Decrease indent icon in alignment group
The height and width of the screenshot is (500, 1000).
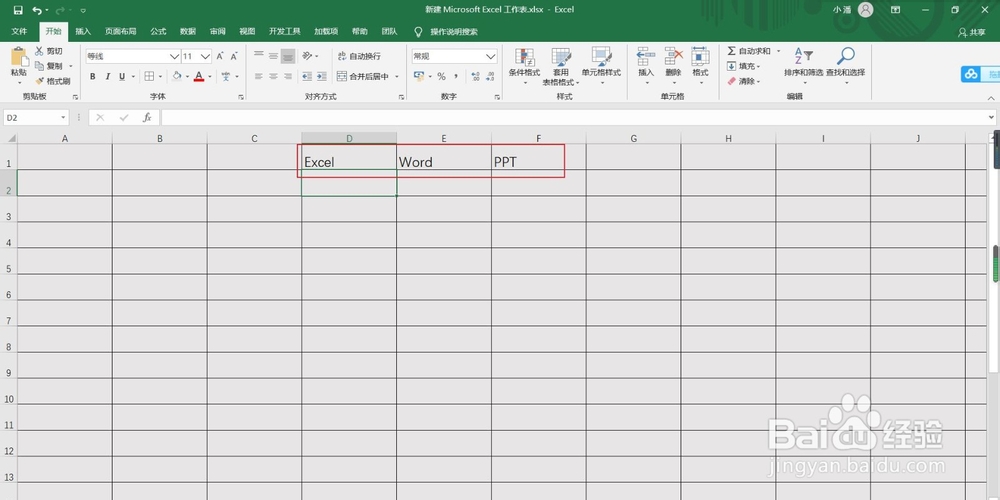pyautogui.click(x=307, y=77)
